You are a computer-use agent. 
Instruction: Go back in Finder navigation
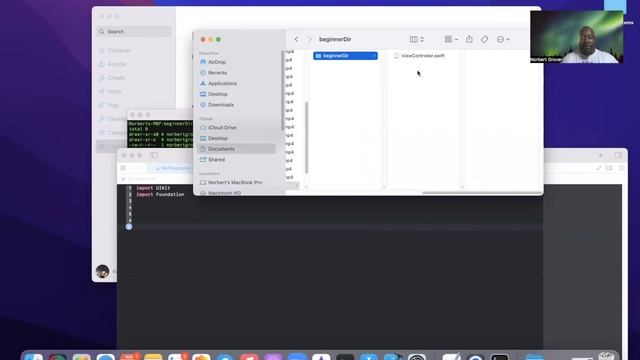[296, 39]
